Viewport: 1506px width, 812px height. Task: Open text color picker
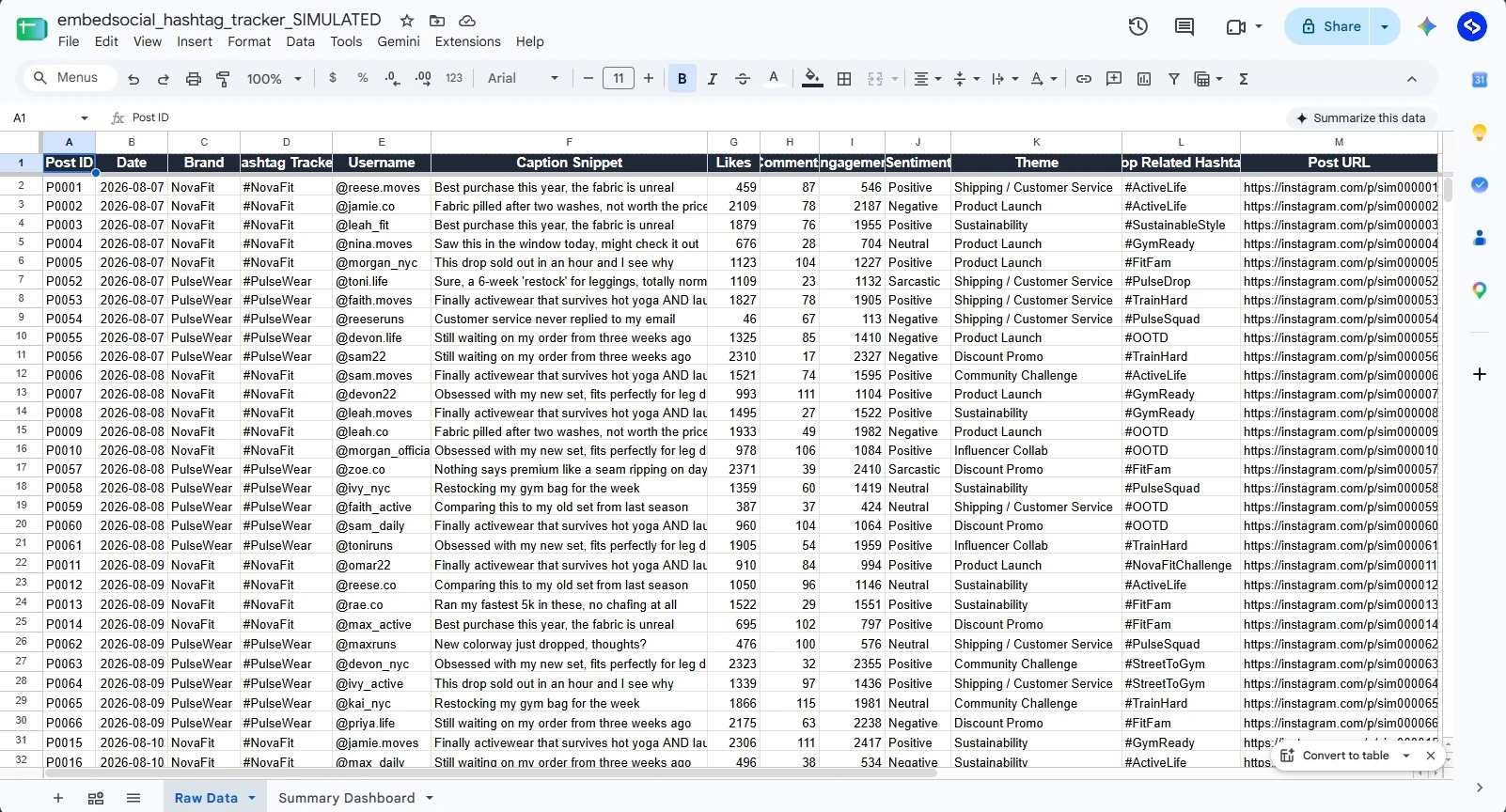(774, 79)
